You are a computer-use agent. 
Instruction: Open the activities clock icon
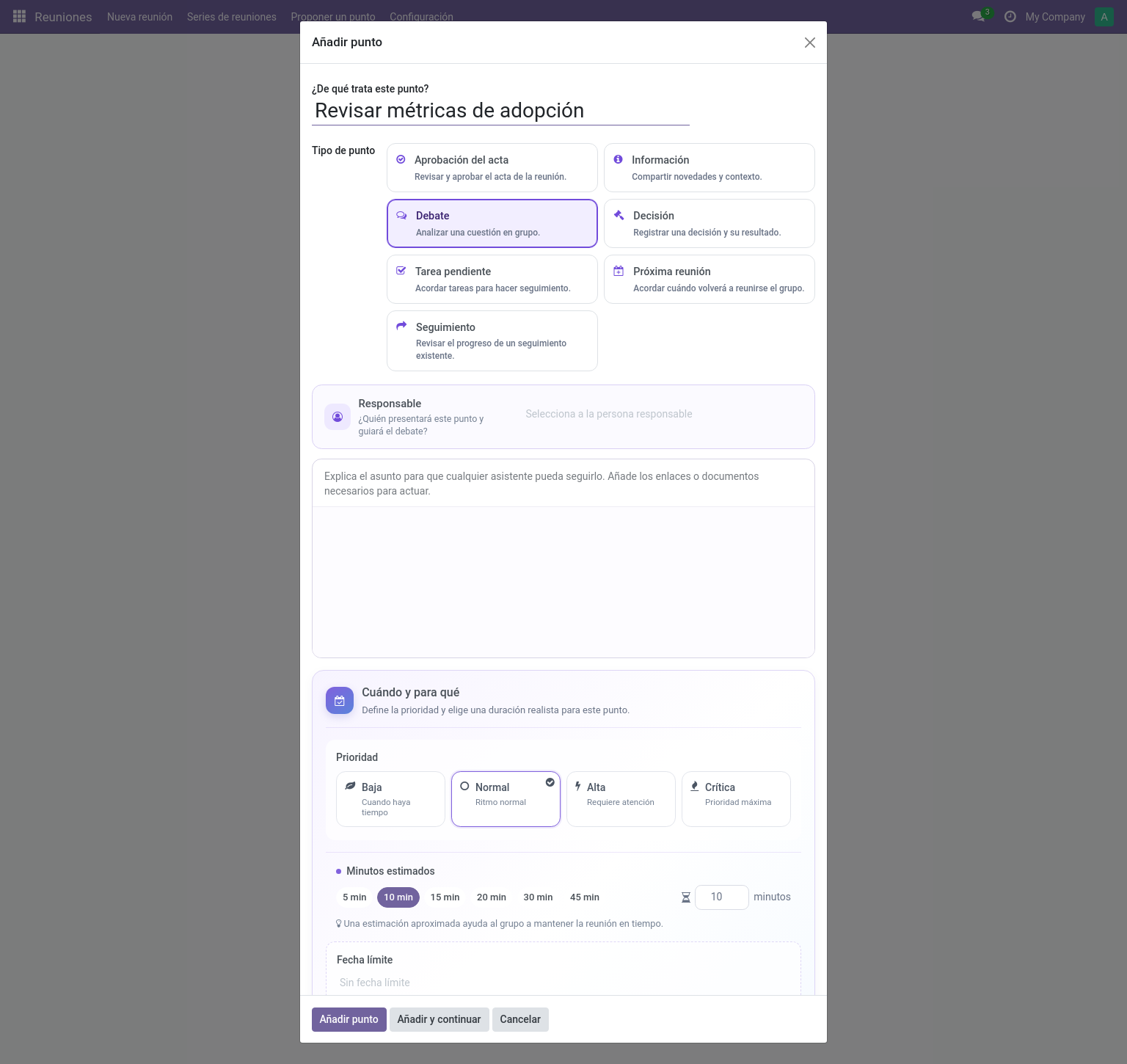pyautogui.click(x=1010, y=16)
